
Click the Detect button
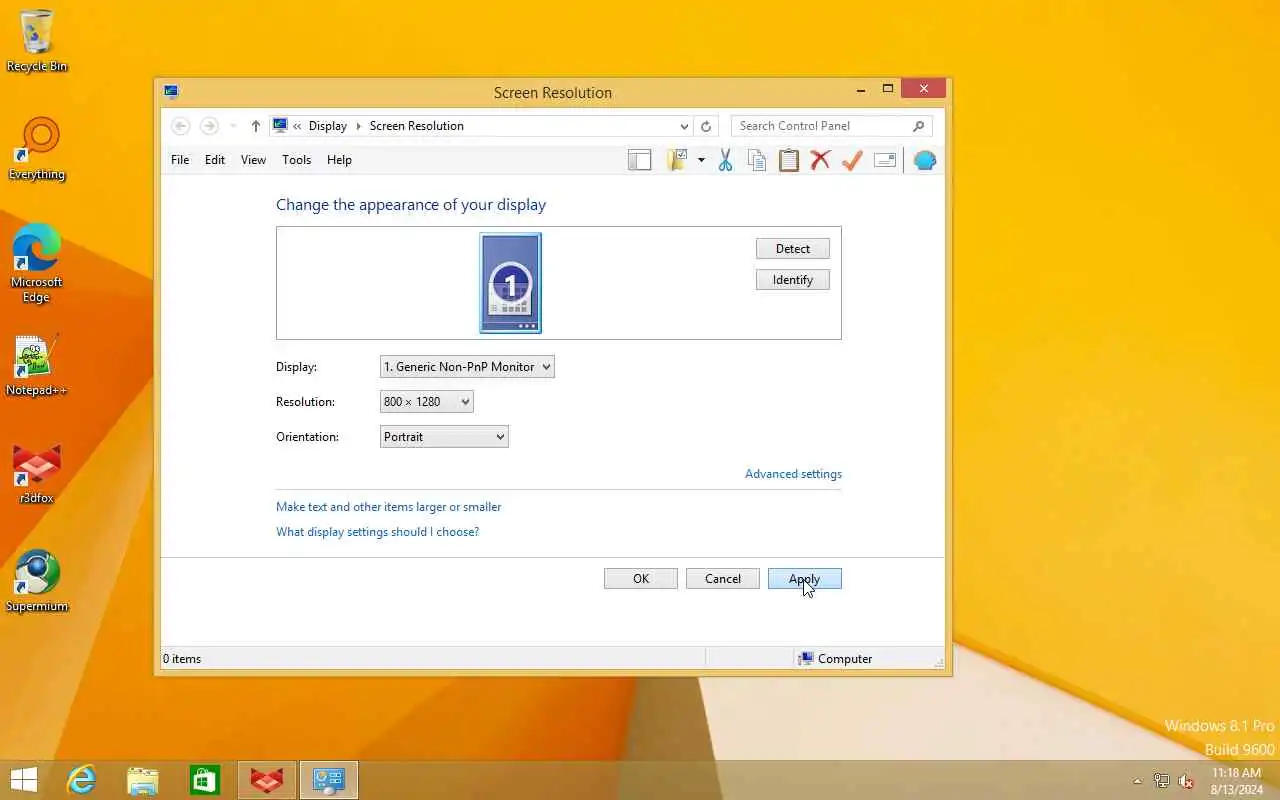[793, 249]
